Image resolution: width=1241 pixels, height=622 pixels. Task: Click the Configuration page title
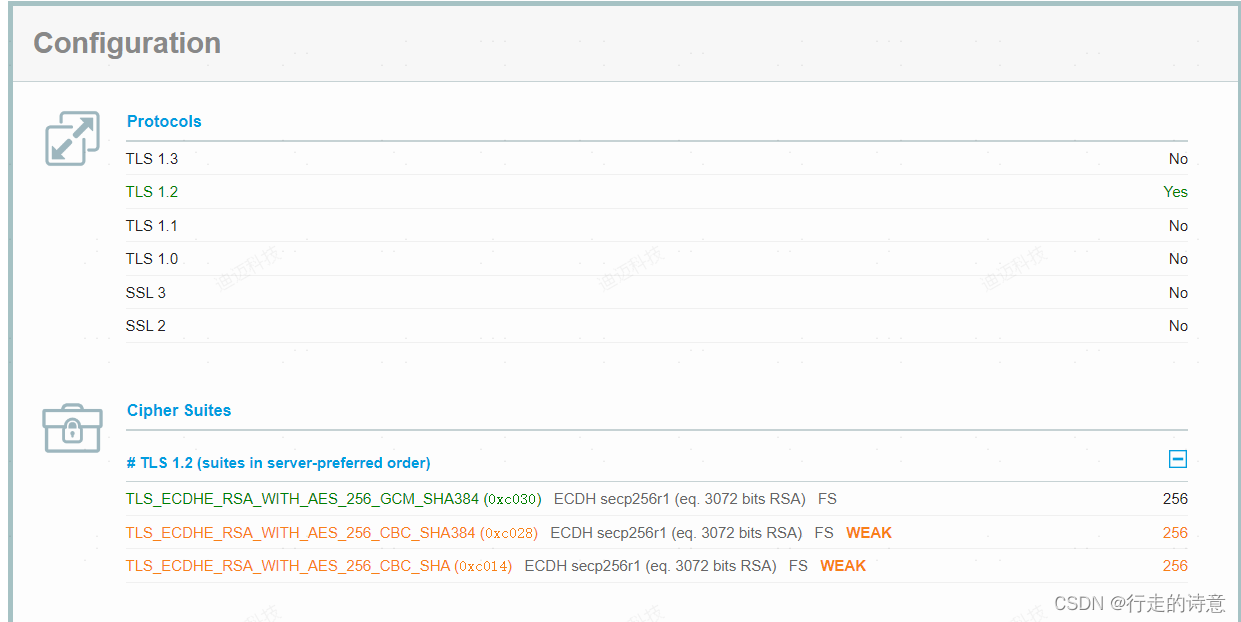(126, 43)
